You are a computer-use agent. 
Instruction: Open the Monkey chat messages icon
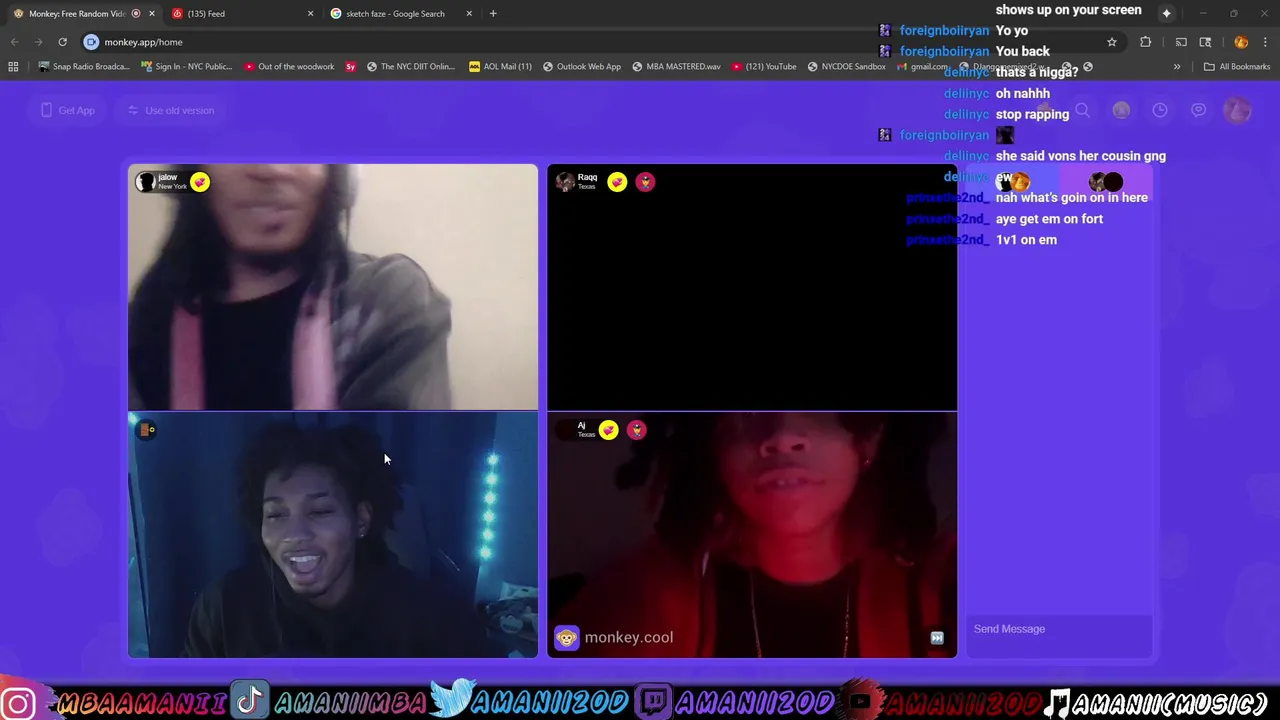click(1199, 110)
